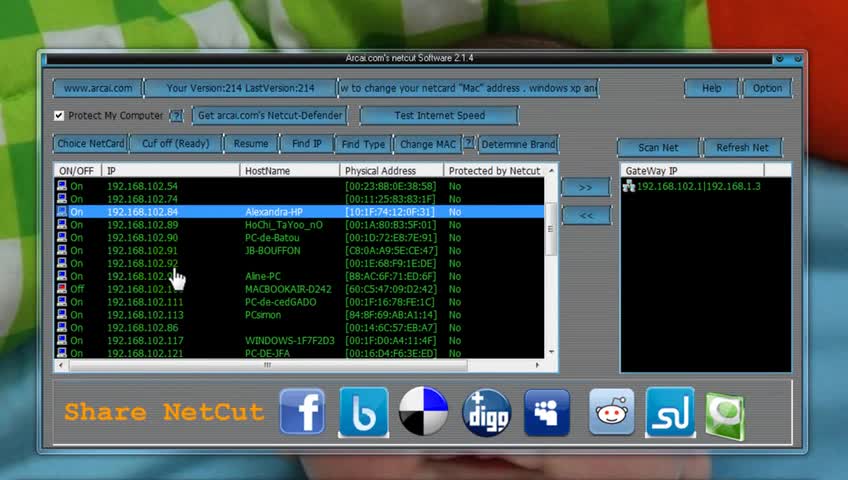Select MAC address [00:14:6C:57:EB:A7]
848x480 pixels.
(x=390, y=327)
